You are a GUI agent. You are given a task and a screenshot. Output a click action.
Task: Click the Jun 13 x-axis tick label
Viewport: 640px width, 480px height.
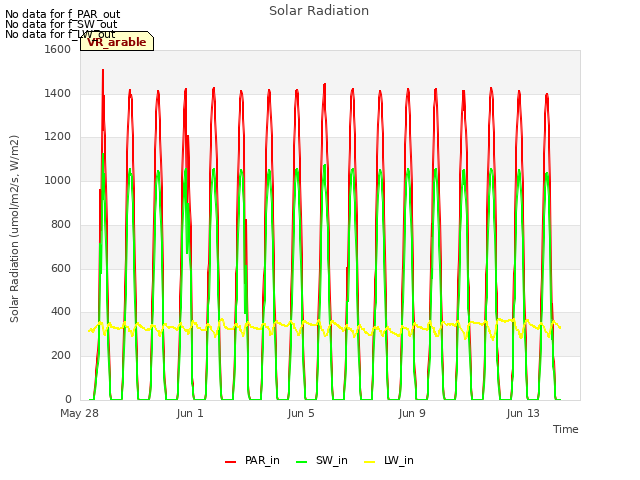(x=523, y=413)
